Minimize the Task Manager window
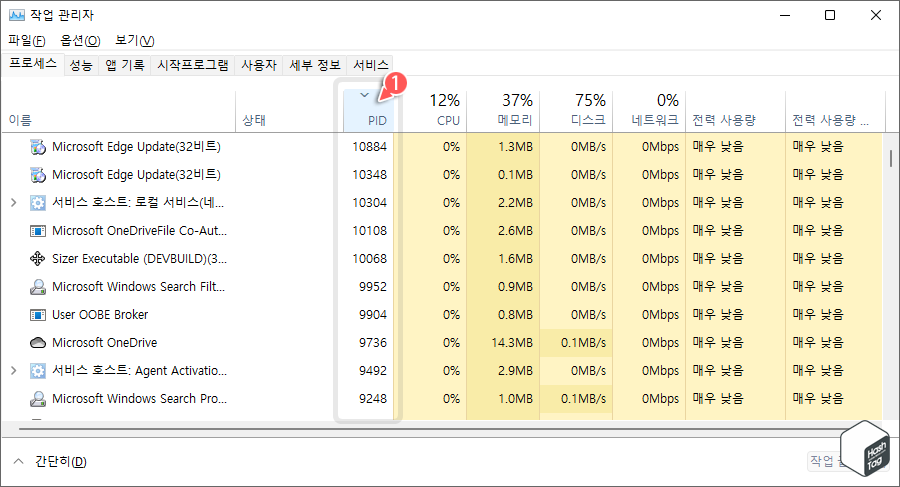Screen dimensions: 900x487 [785, 16]
